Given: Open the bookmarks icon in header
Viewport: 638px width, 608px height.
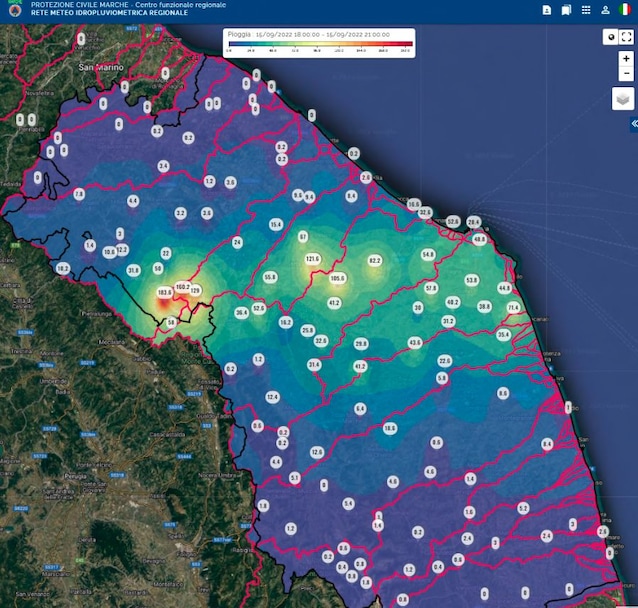Looking at the screenshot, I should [x=566, y=10].
